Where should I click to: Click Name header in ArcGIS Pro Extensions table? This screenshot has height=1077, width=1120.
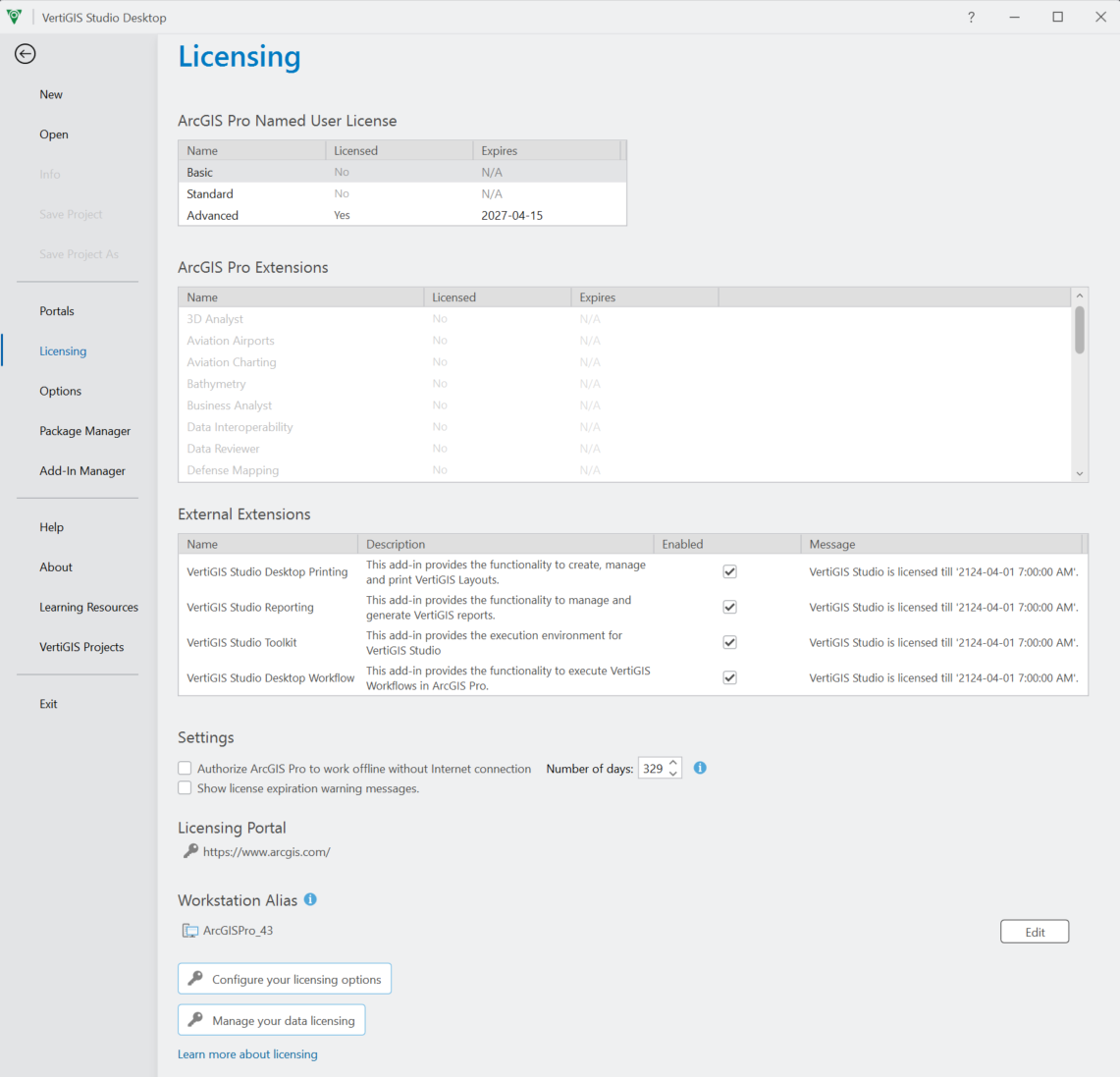click(x=300, y=297)
